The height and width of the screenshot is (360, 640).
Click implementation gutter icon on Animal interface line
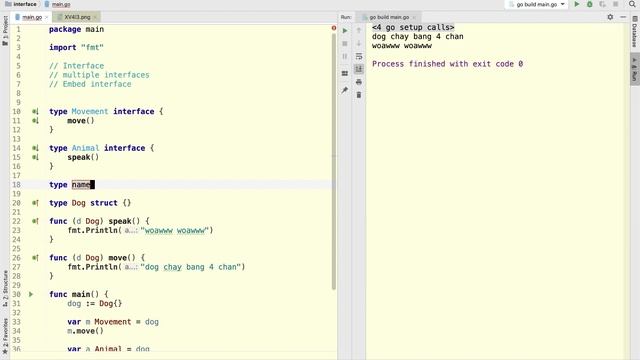[x=36, y=148]
